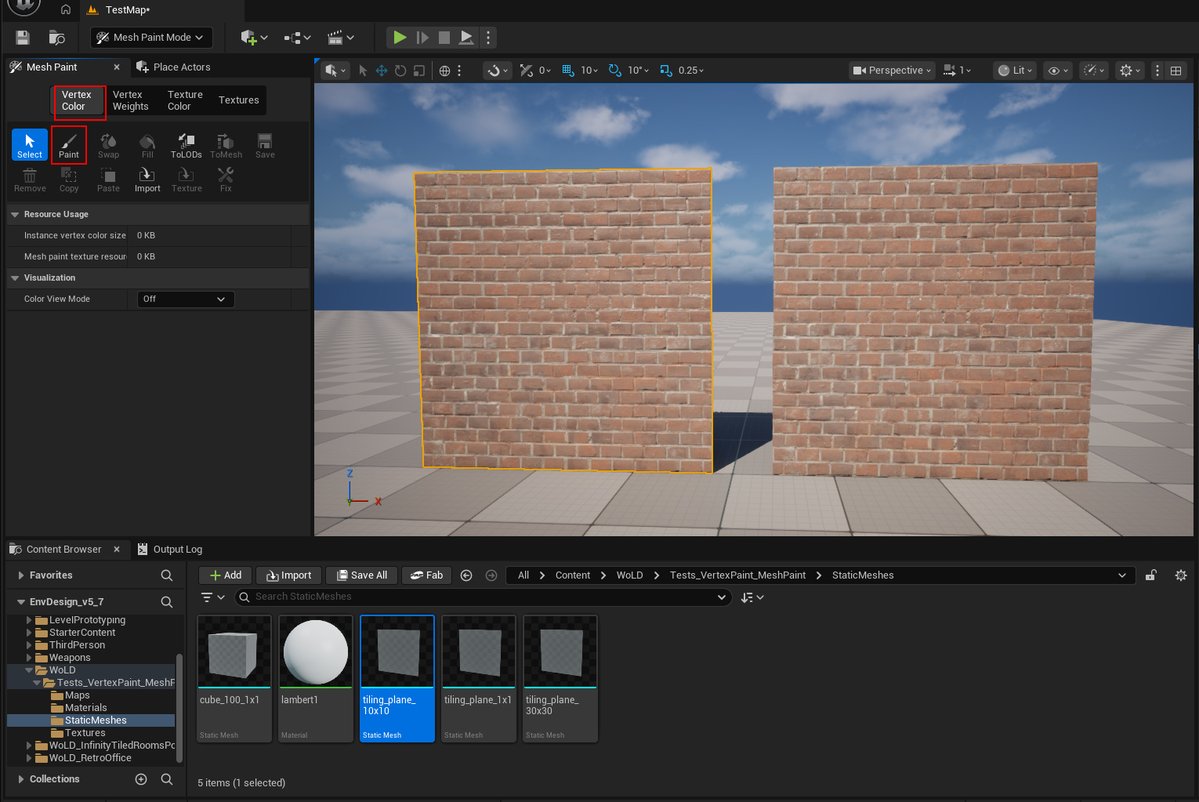1199x802 pixels.
Task: Click the Save All button
Action: (362, 576)
